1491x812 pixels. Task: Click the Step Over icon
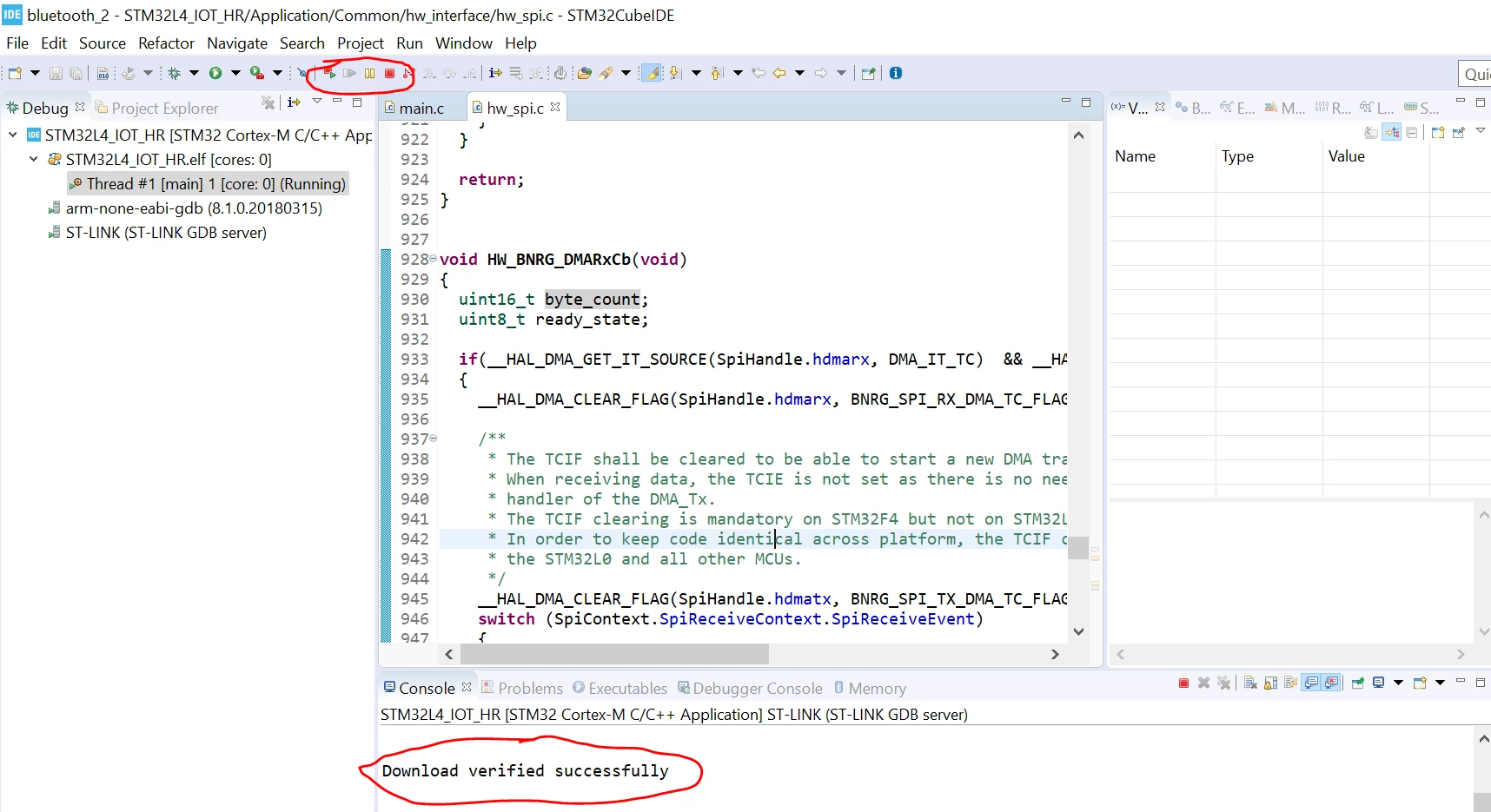pos(449,74)
